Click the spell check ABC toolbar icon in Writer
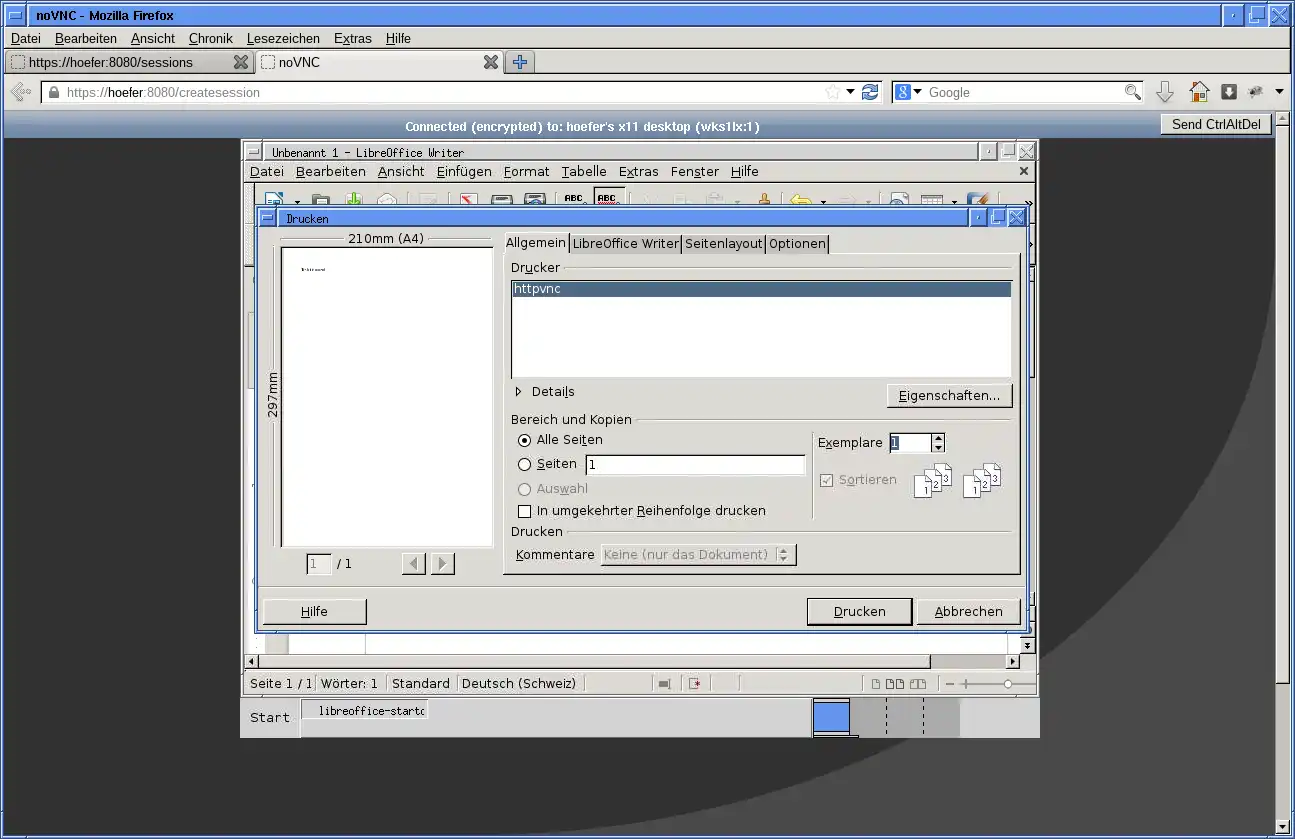This screenshot has height=839, width=1295. (574, 199)
